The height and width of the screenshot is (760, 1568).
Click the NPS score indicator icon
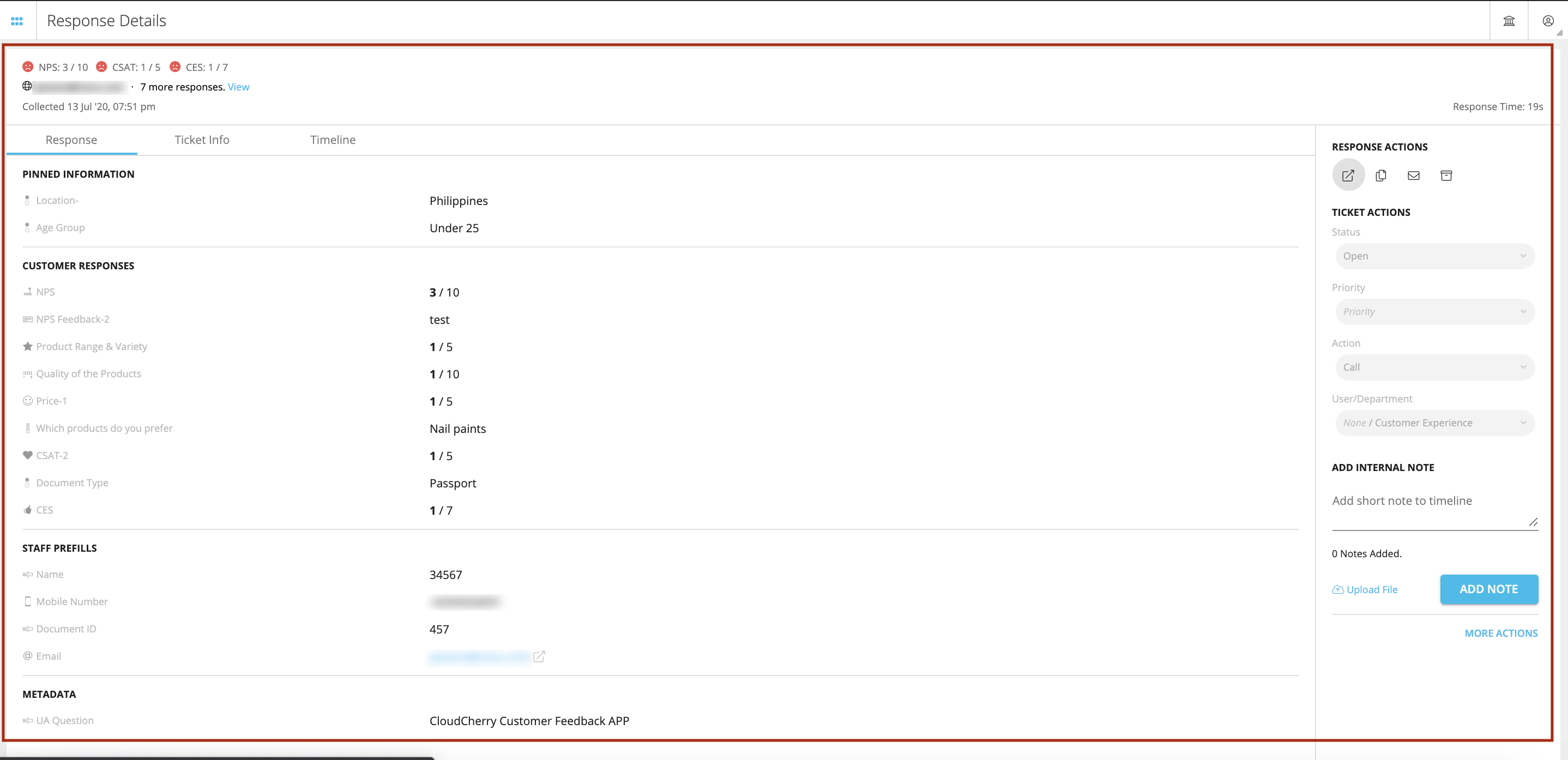(28, 67)
